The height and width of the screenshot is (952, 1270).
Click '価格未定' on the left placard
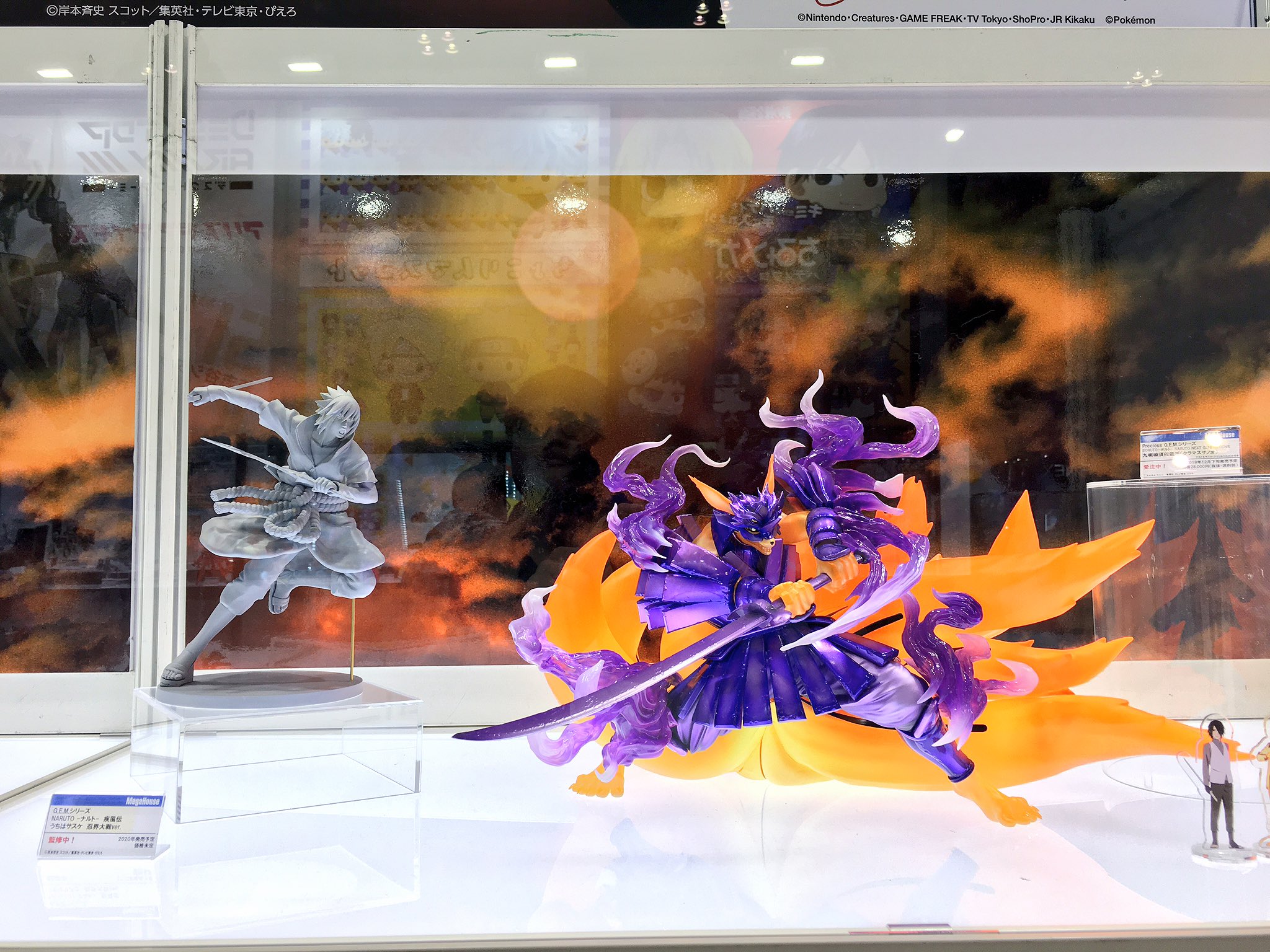[x=144, y=845]
